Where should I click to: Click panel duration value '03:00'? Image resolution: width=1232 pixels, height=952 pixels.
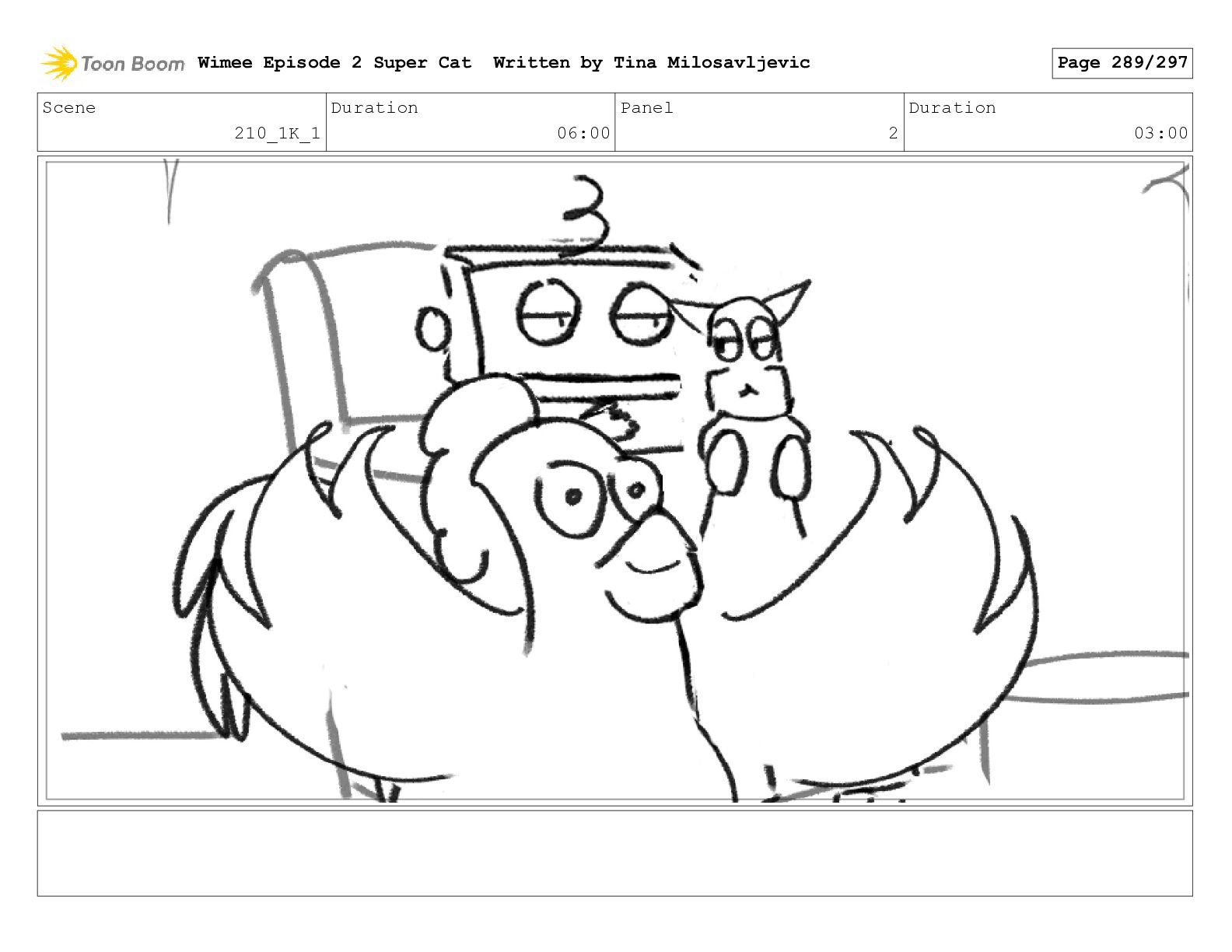coord(1161,134)
